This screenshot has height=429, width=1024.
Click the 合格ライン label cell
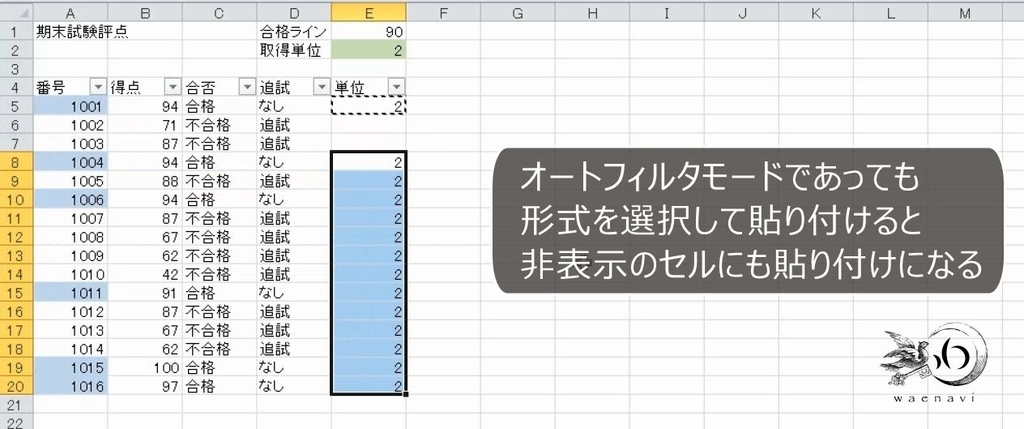pyautogui.click(x=294, y=31)
